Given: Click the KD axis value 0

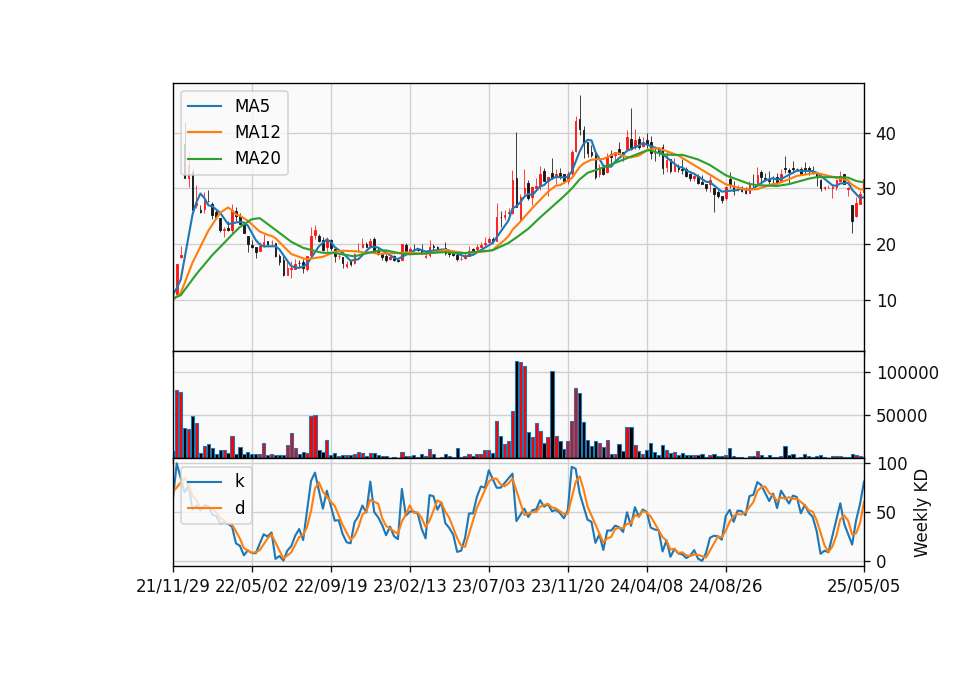Looking at the screenshot, I should 881,561.
